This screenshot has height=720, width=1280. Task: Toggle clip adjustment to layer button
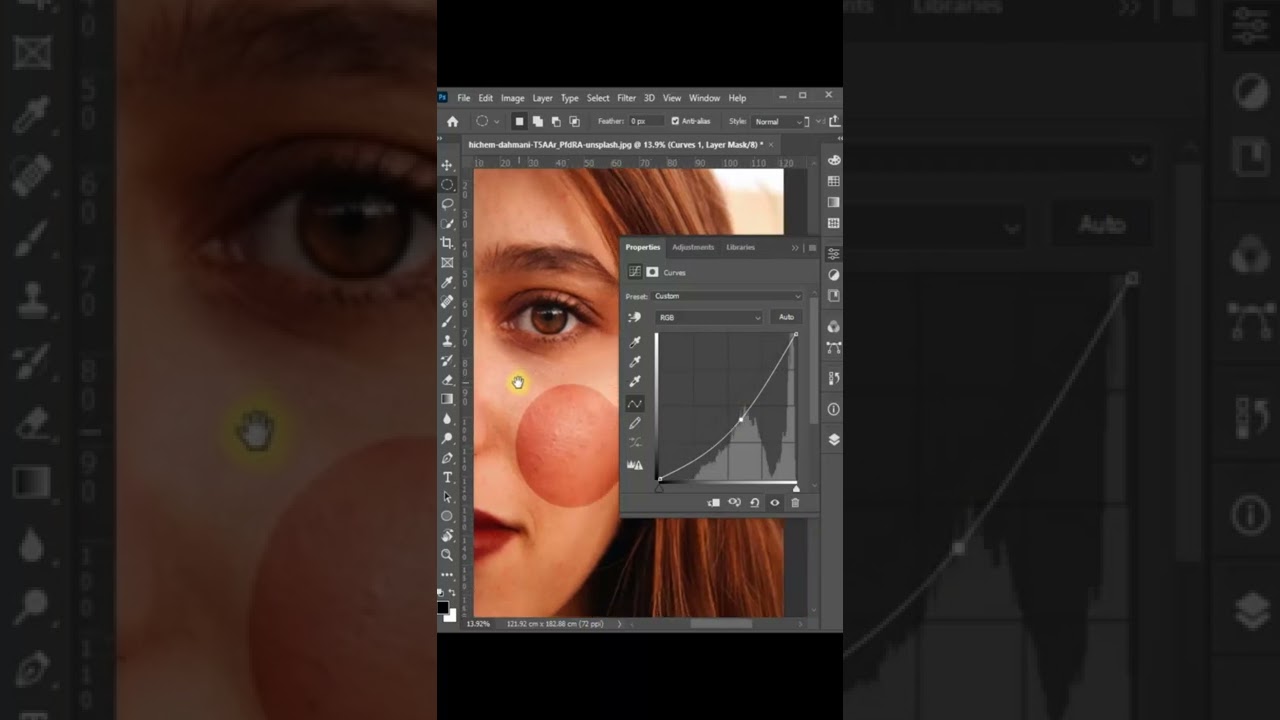714,503
